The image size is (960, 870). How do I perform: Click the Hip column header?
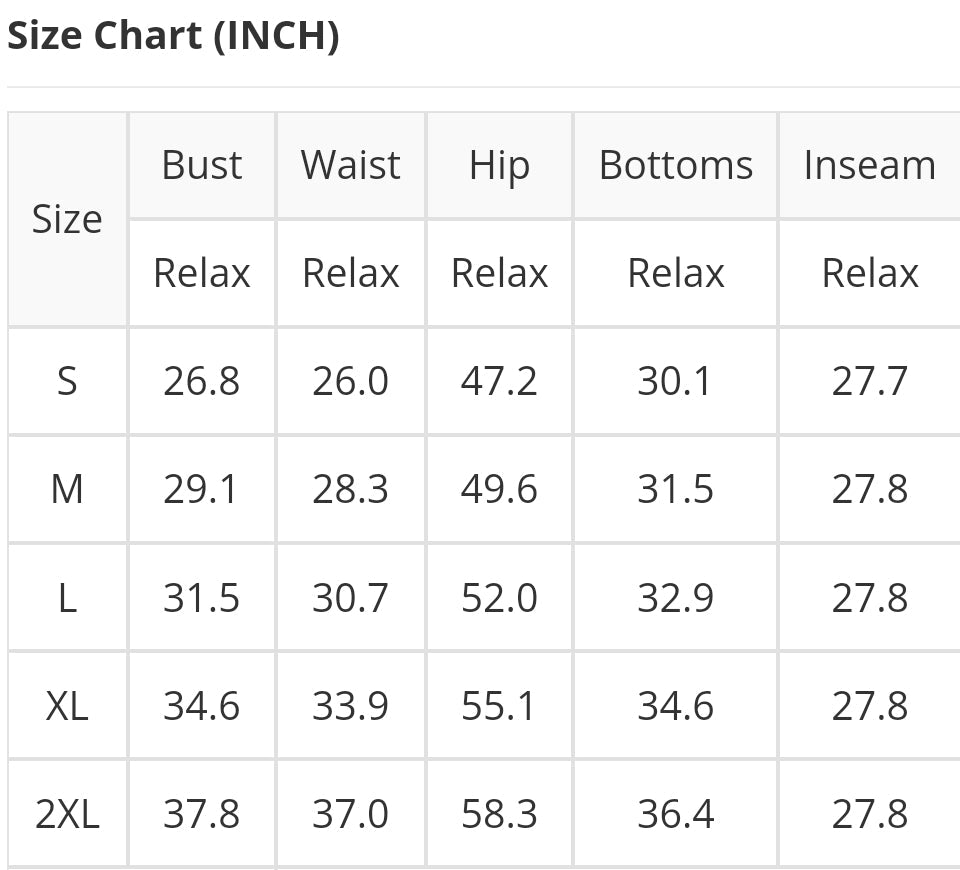(x=499, y=166)
